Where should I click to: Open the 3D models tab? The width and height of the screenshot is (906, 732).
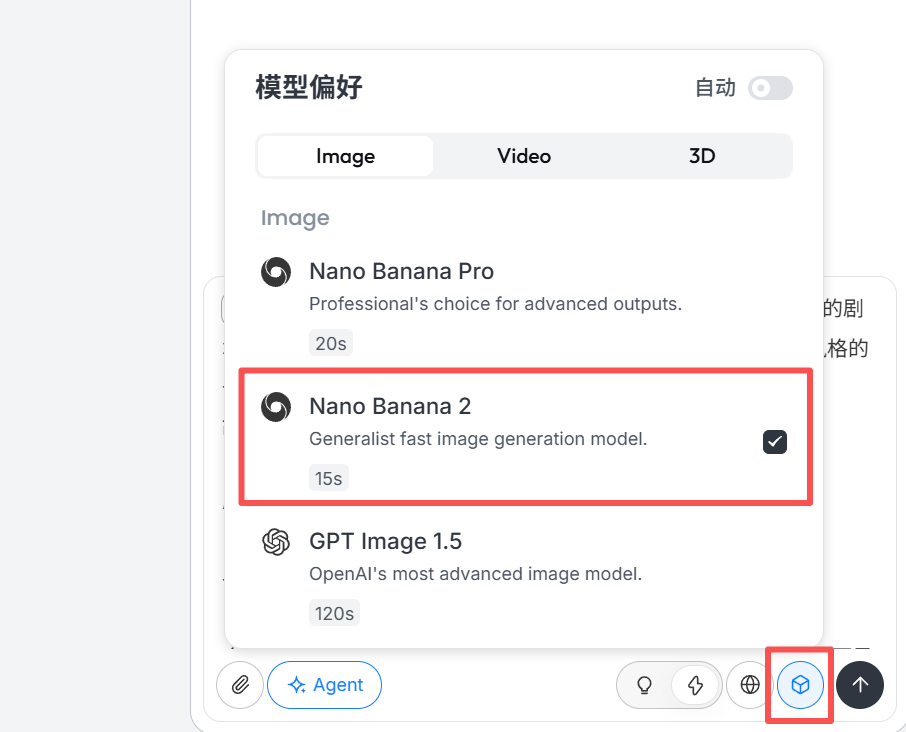[702, 156]
